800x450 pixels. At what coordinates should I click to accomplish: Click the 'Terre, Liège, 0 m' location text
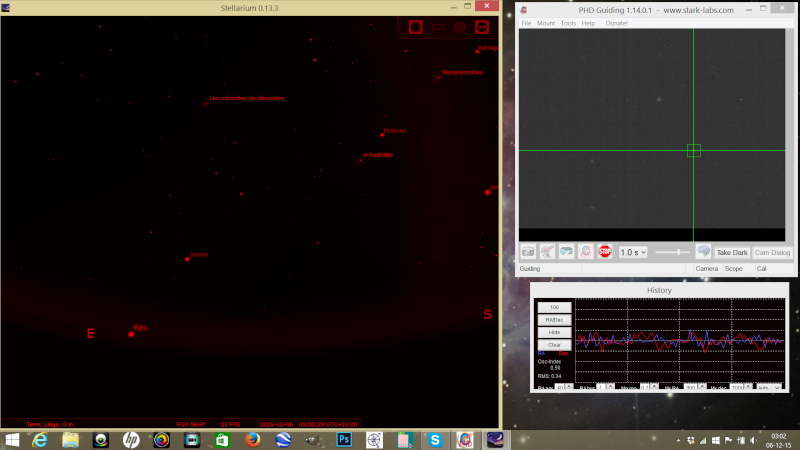(49, 424)
